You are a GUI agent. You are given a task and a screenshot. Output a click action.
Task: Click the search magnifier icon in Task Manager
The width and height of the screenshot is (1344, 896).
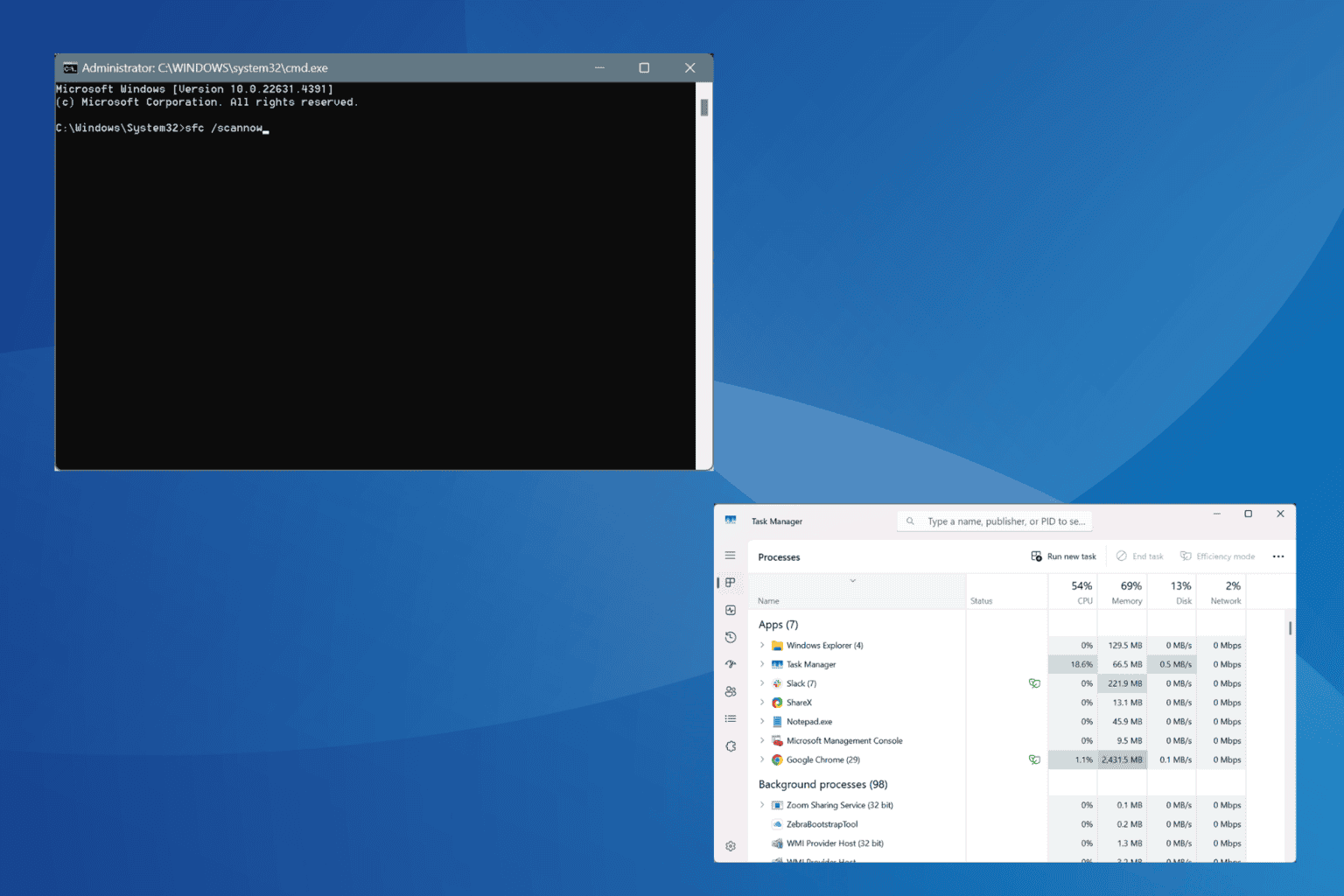click(910, 521)
